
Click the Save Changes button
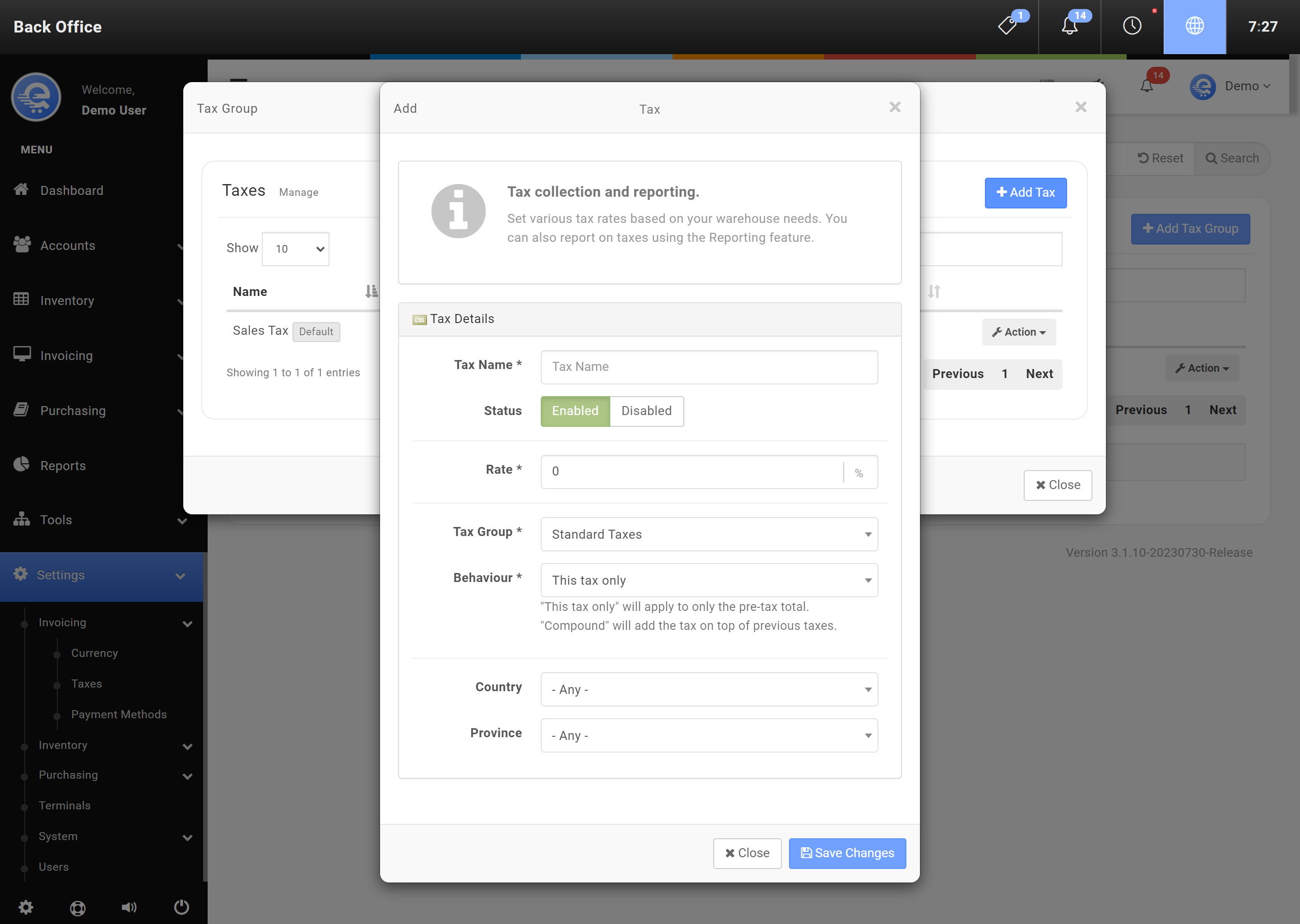[847, 853]
